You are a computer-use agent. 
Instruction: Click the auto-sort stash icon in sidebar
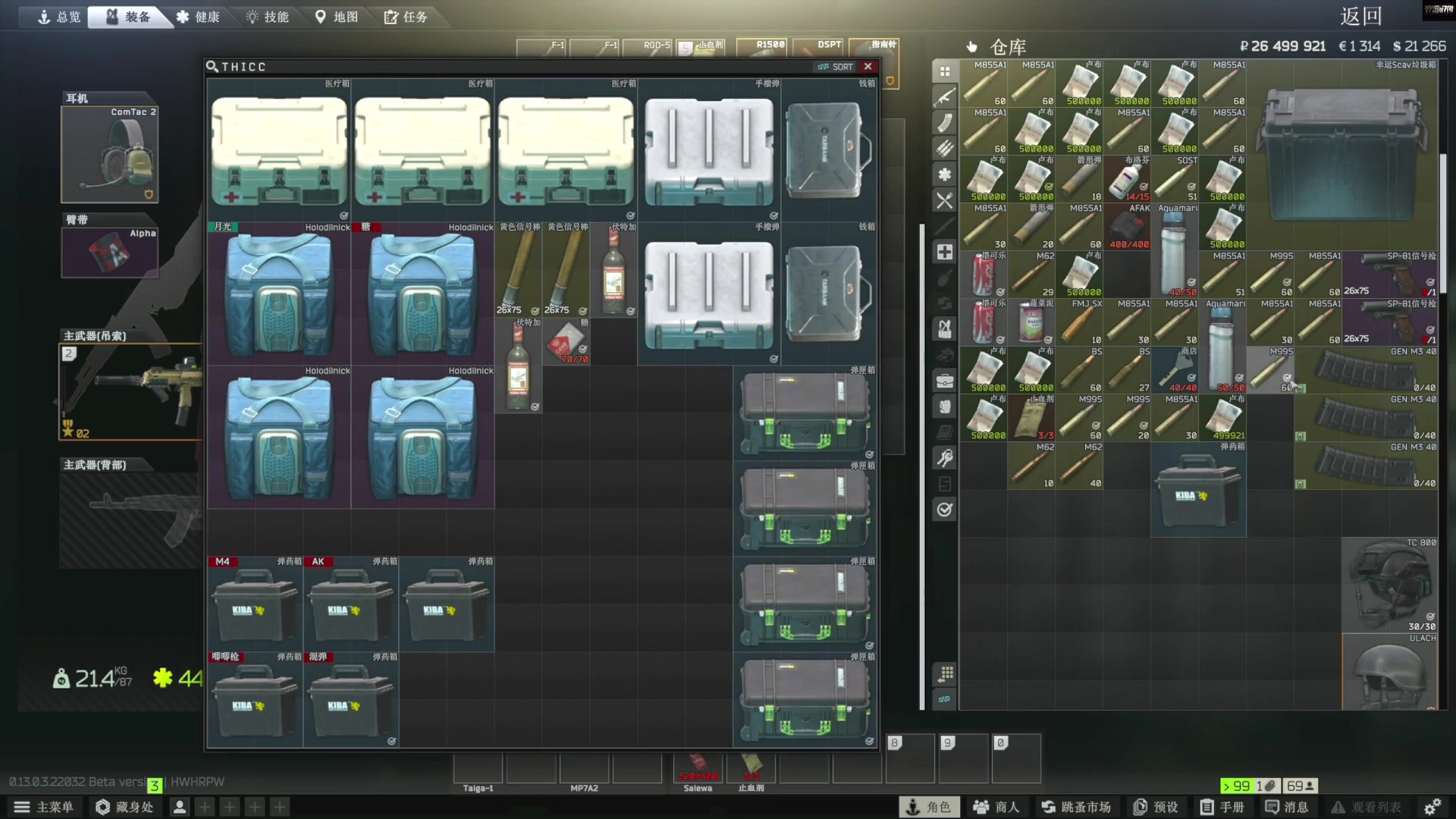[945, 673]
